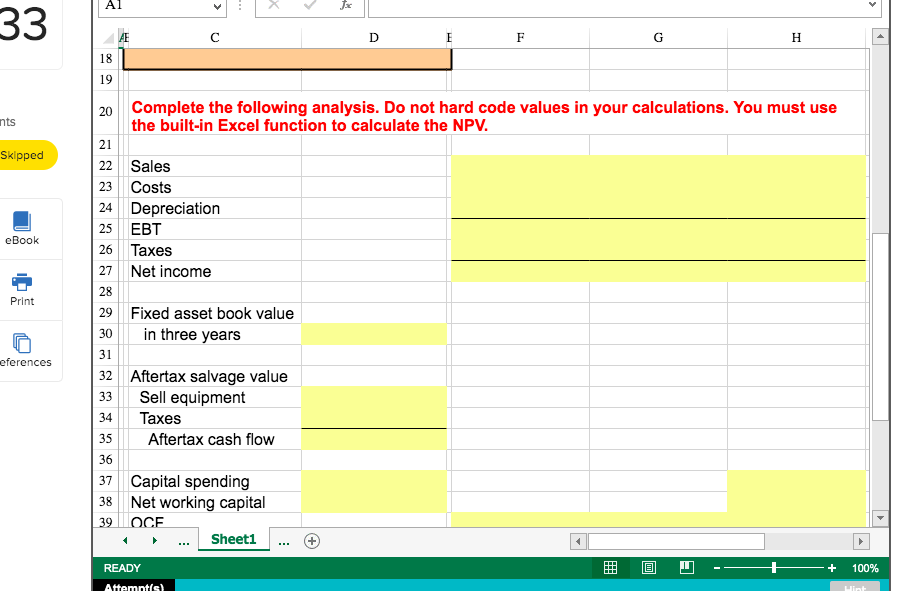Open the References sidebar item
This screenshot has height=591, width=923.
click(x=22, y=350)
